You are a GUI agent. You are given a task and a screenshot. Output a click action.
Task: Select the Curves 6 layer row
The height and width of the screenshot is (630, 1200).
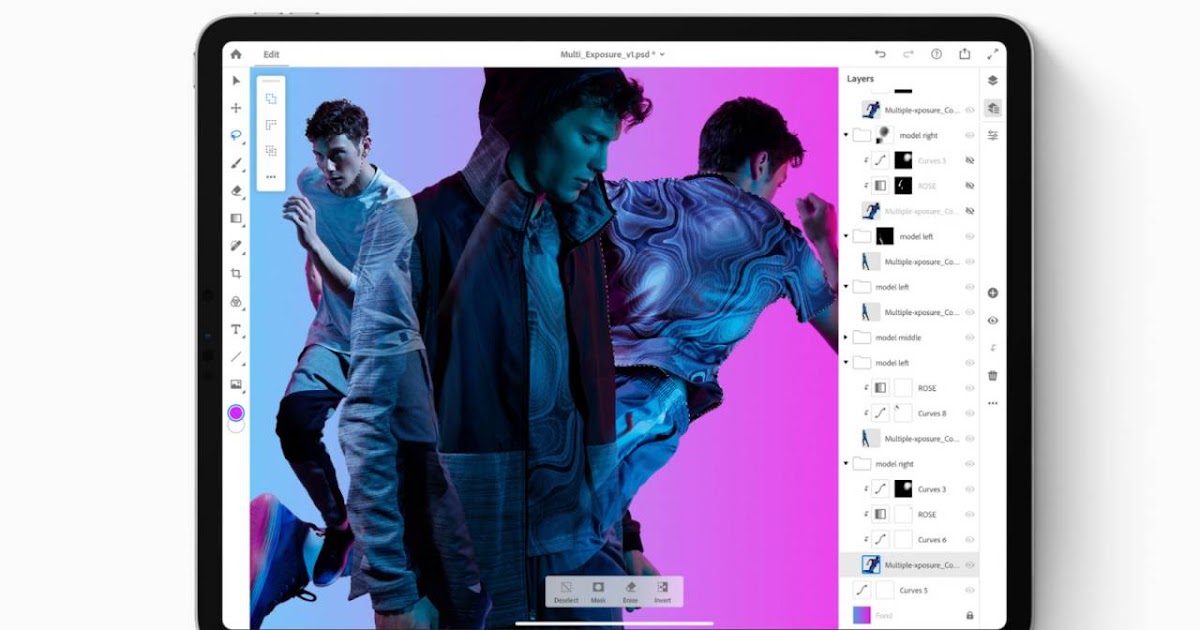click(909, 540)
